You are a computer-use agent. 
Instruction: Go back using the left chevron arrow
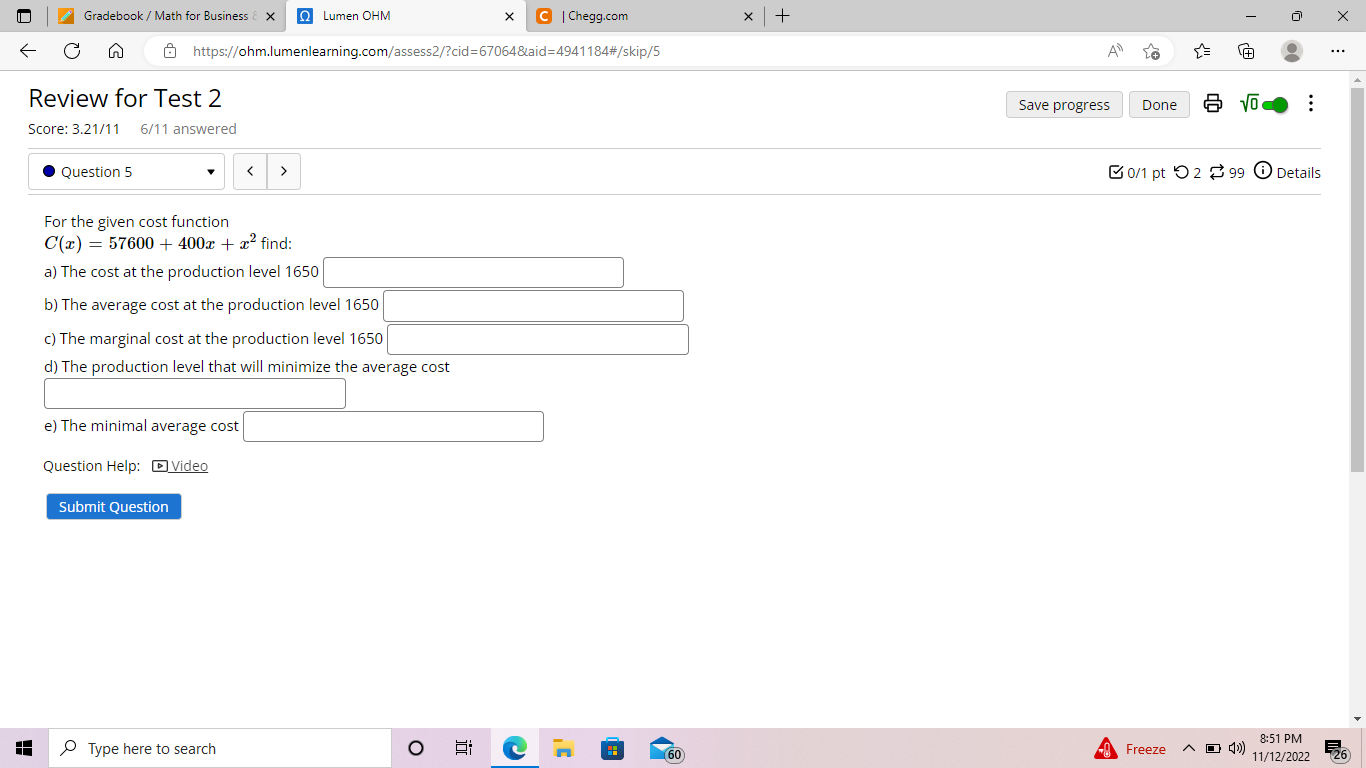click(250, 171)
